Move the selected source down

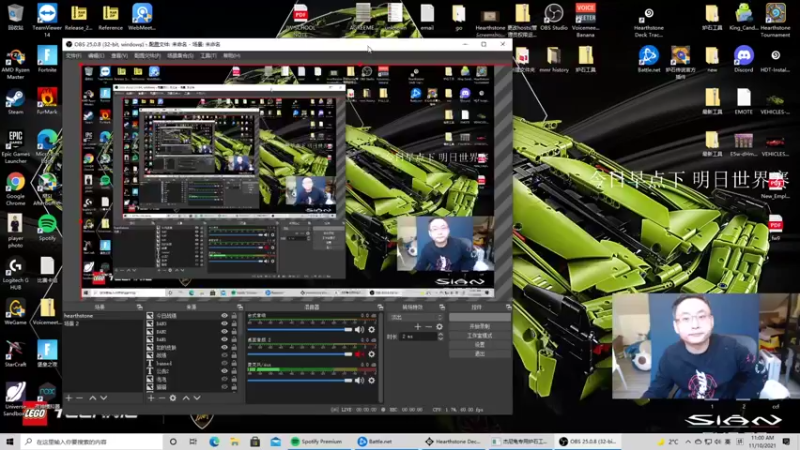point(197,398)
